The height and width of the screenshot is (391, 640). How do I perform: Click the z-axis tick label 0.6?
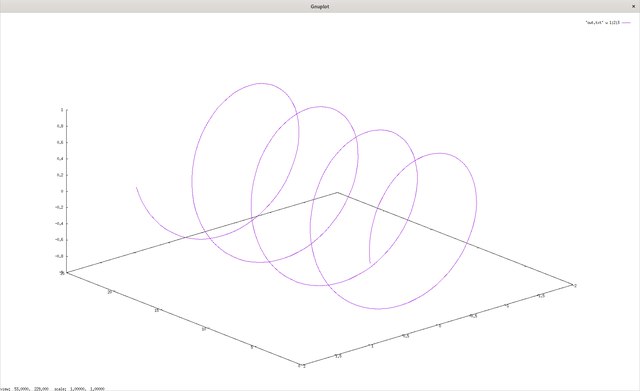click(60, 142)
